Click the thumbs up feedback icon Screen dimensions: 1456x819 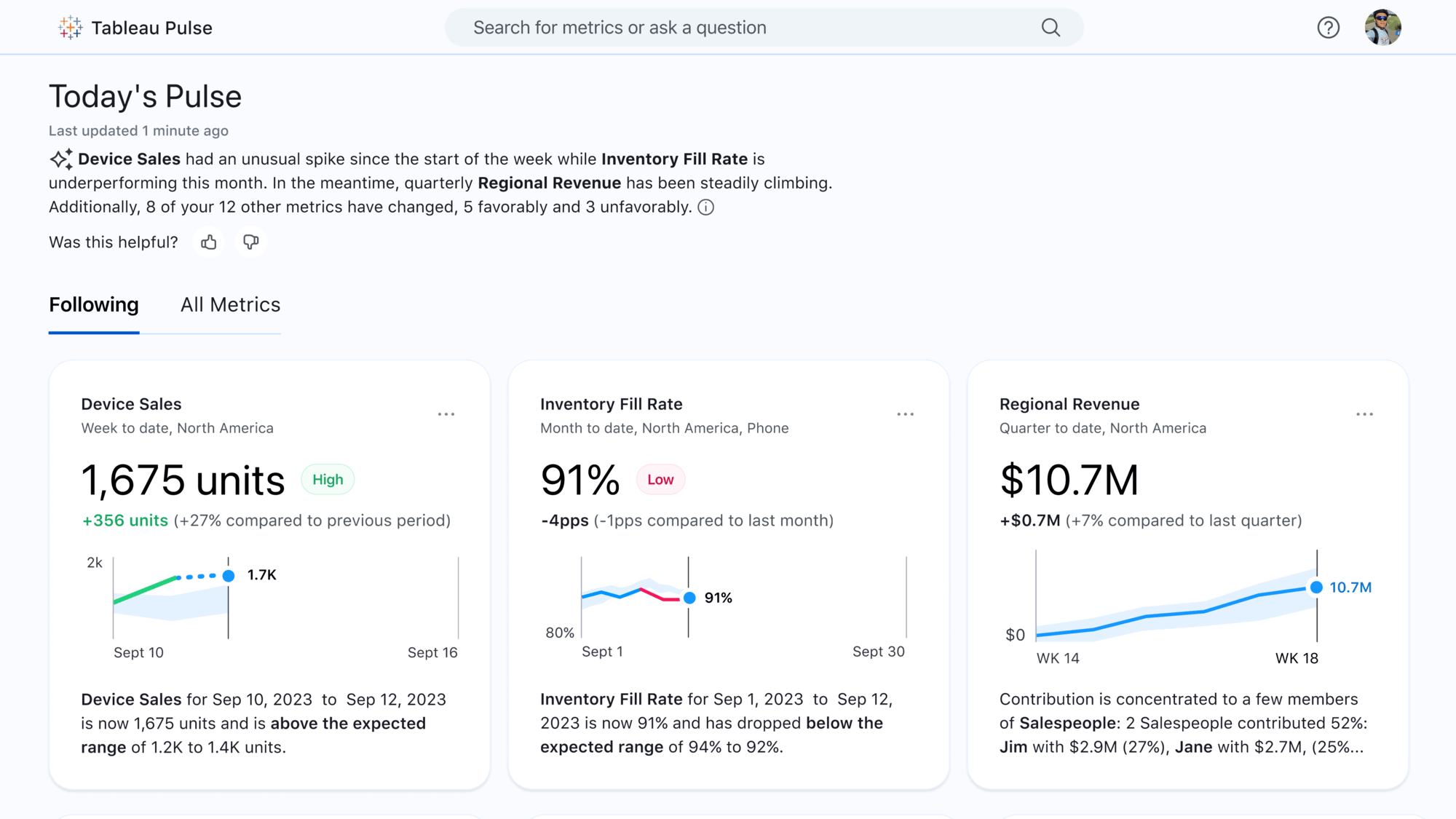tap(208, 242)
